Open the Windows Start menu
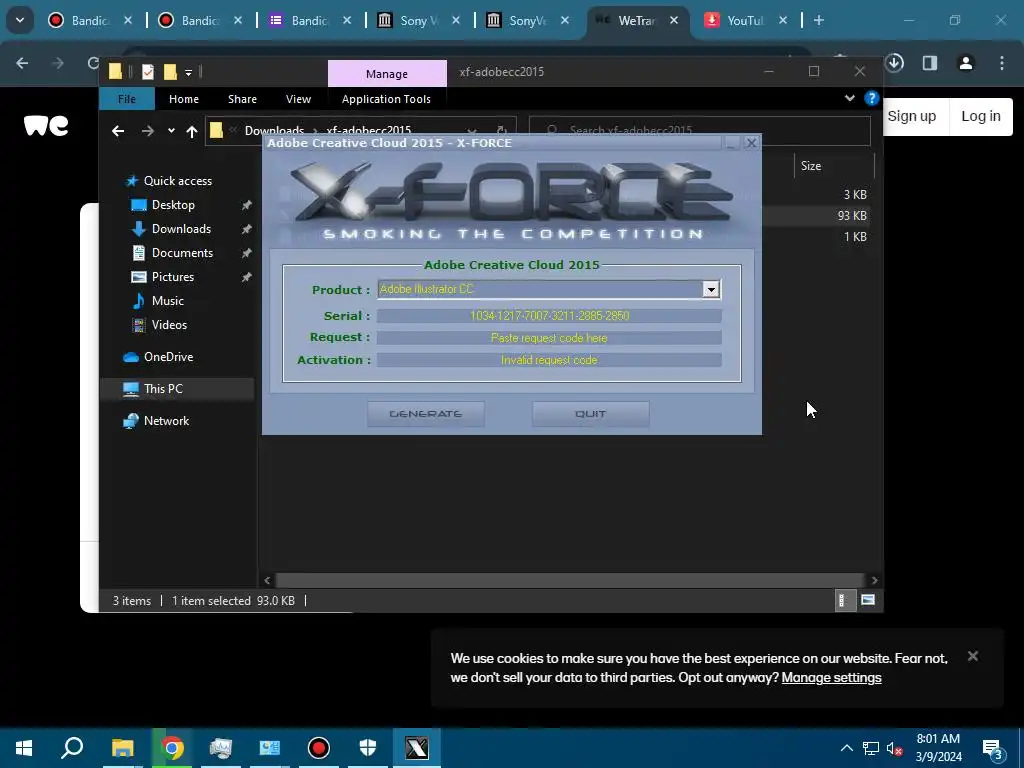The width and height of the screenshot is (1024, 768). coord(24,748)
